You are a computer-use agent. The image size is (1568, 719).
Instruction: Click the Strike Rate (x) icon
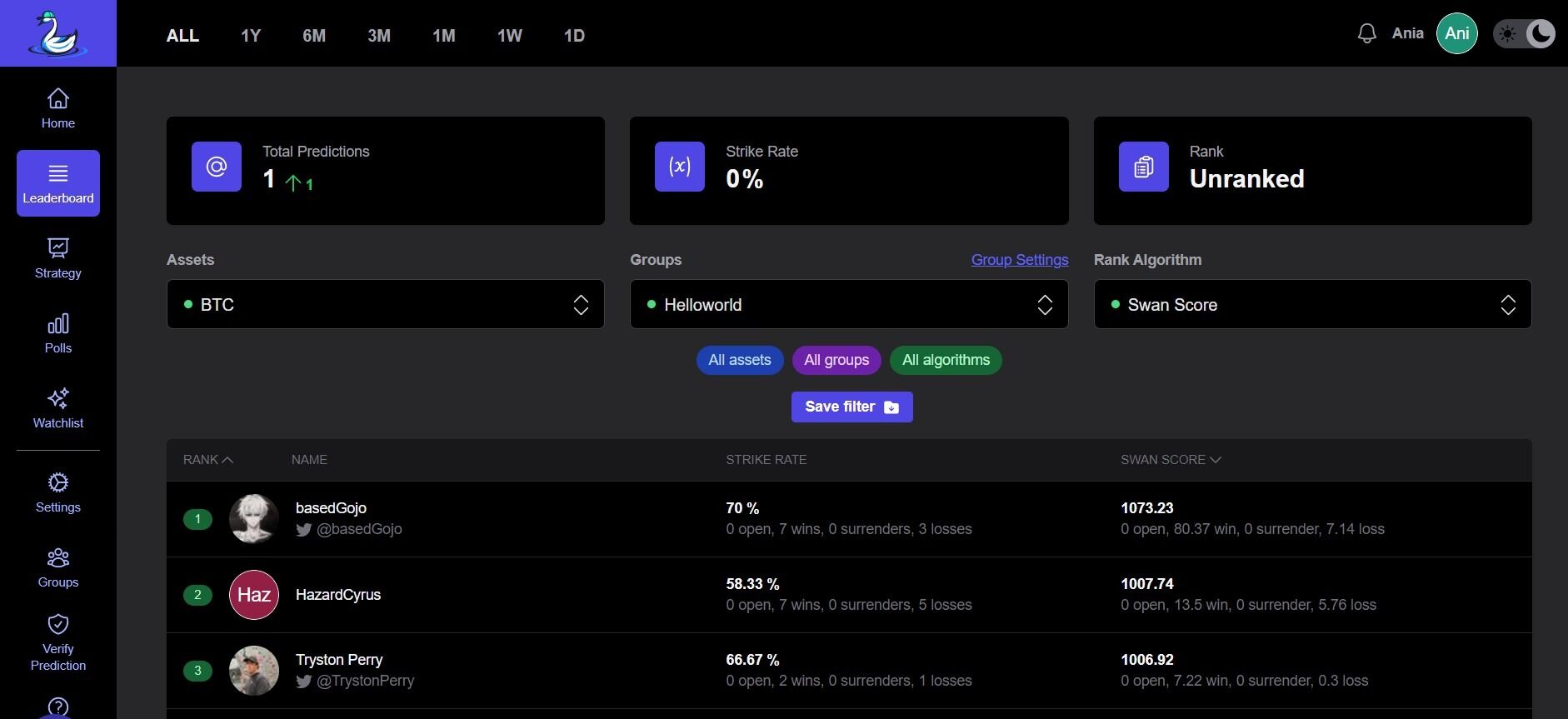pos(680,167)
